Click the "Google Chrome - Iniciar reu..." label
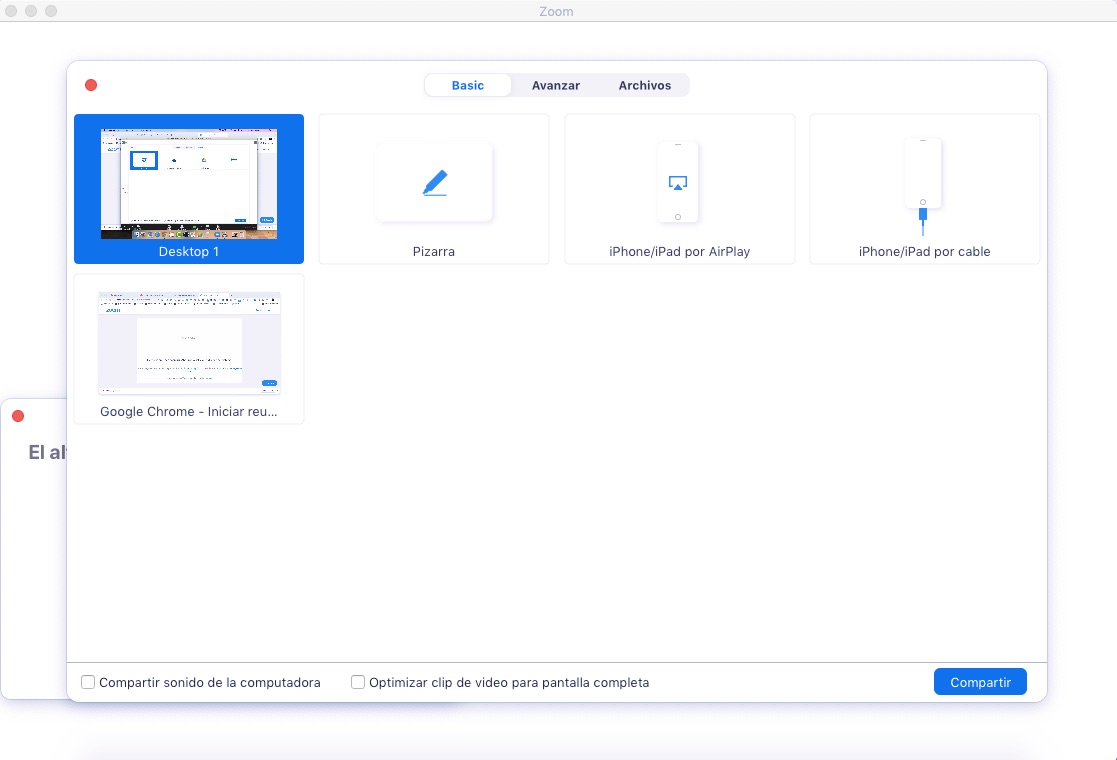 [x=189, y=412]
